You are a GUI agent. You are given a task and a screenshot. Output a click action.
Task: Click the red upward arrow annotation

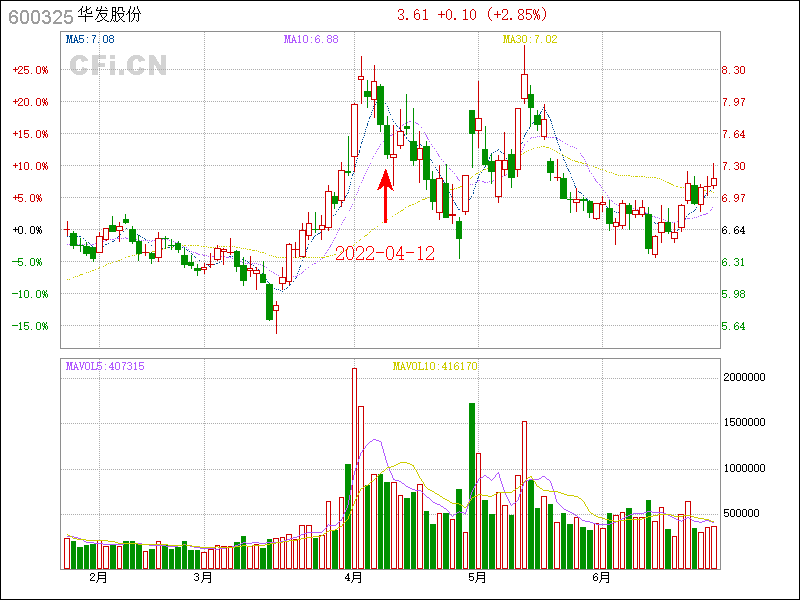(386, 197)
